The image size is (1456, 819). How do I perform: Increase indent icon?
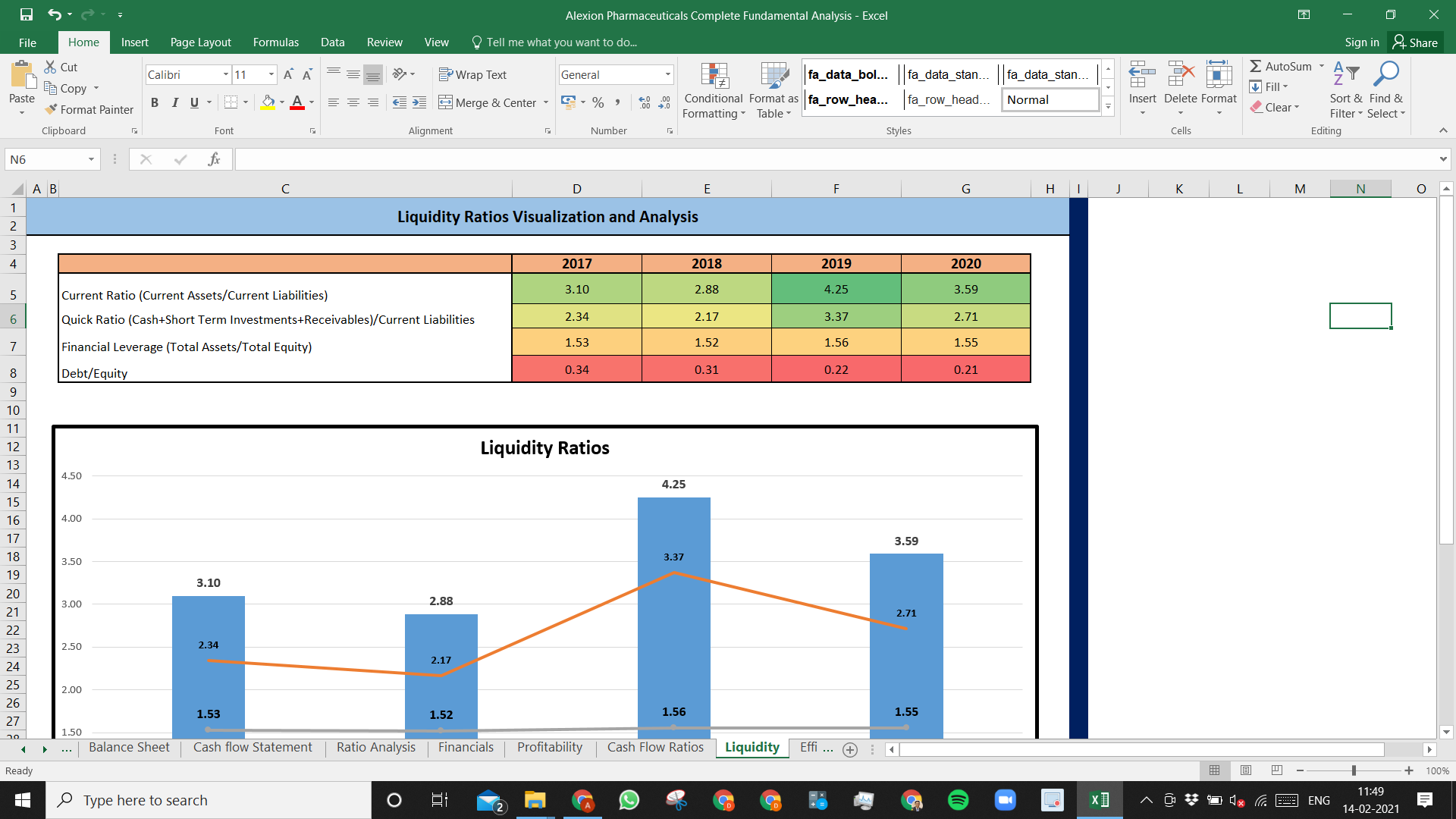419,102
